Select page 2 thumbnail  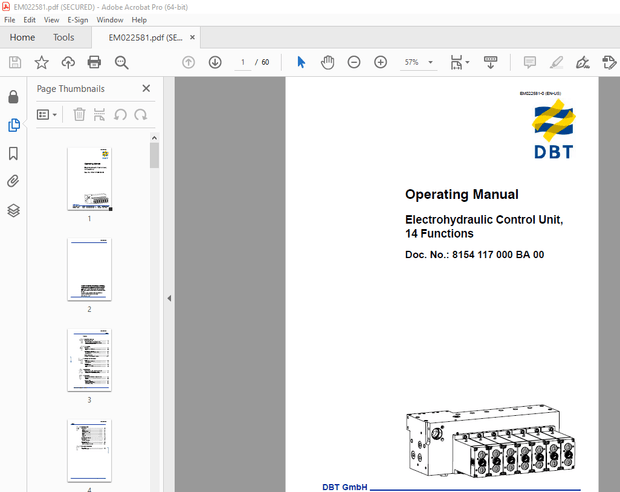tap(89, 270)
